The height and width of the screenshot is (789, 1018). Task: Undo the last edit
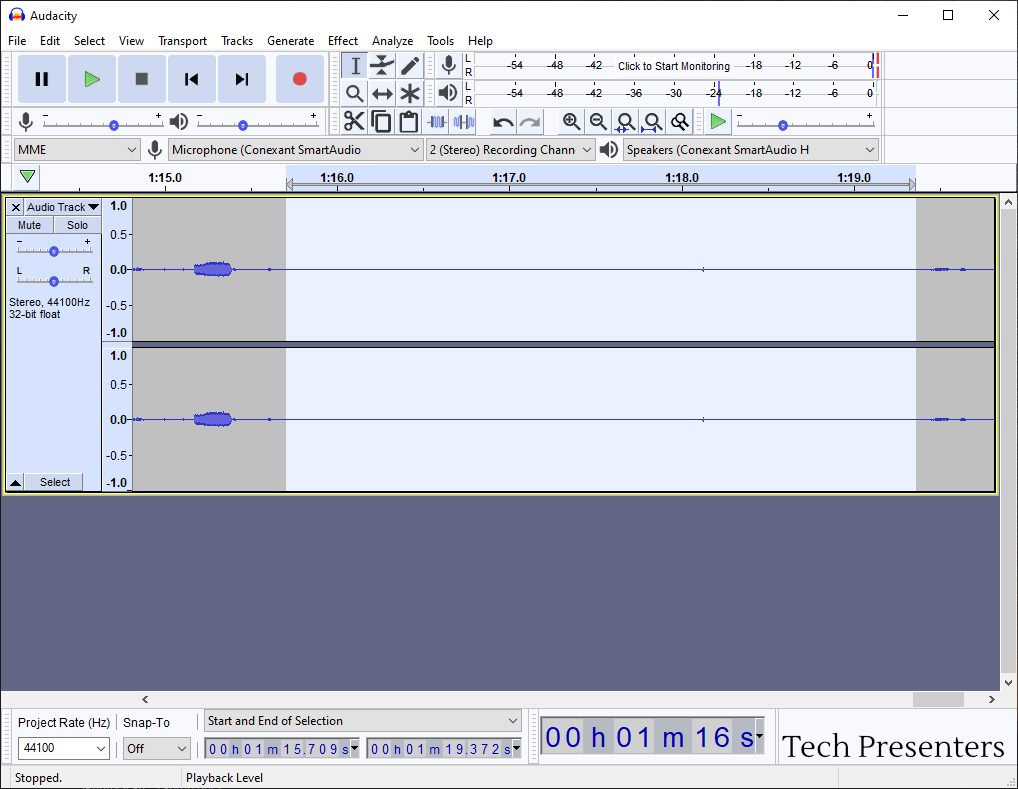pos(503,121)
